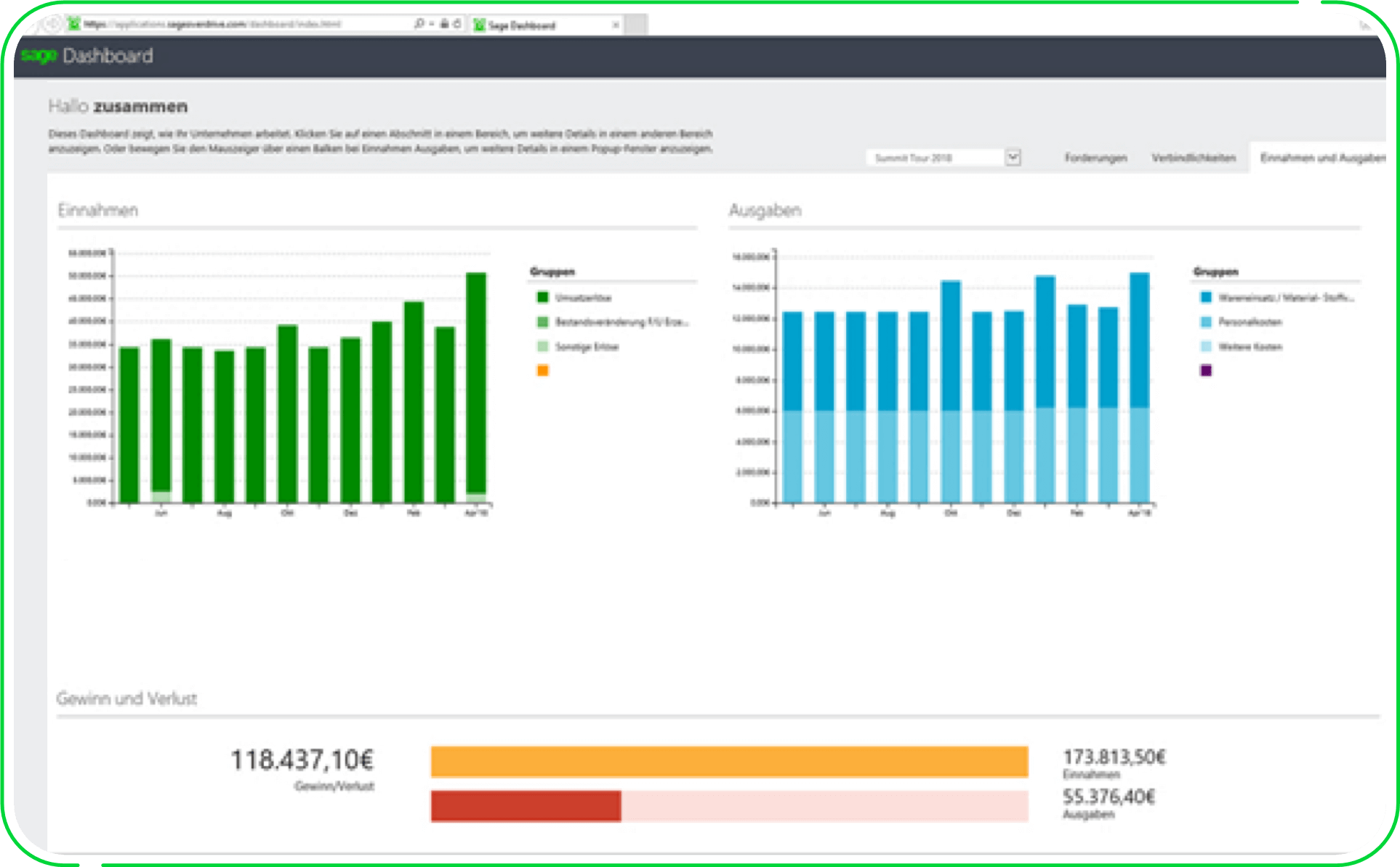Image resolution: width=1400 pixels, height=867 pixels.
Task: Click the Jun bar in the Einnahmen chart
Action: click(x=161, y=420)
